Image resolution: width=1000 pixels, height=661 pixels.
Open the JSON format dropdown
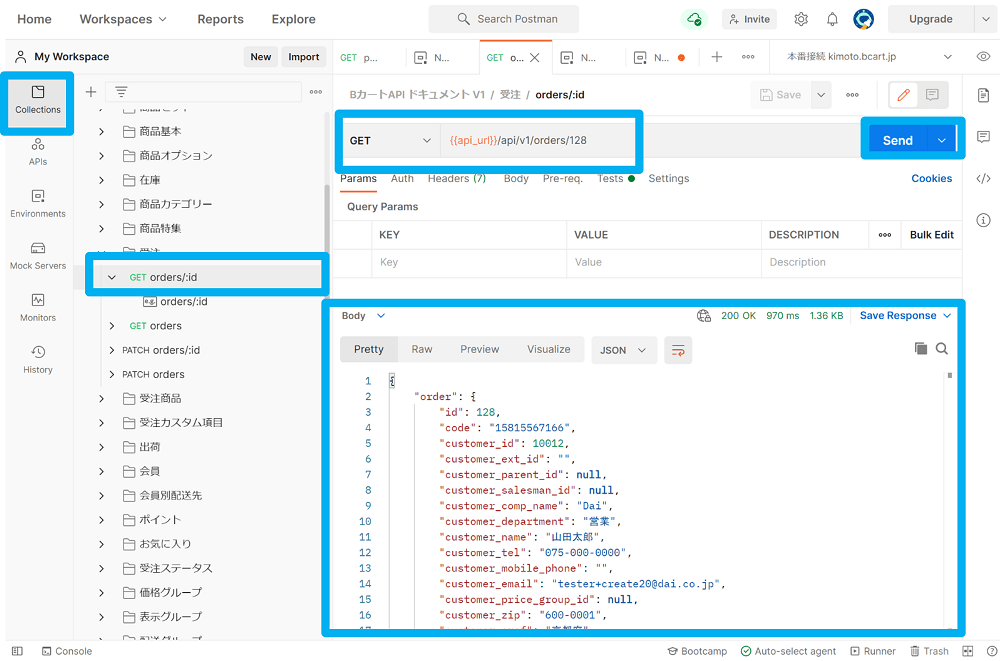(x=624, y=350)
